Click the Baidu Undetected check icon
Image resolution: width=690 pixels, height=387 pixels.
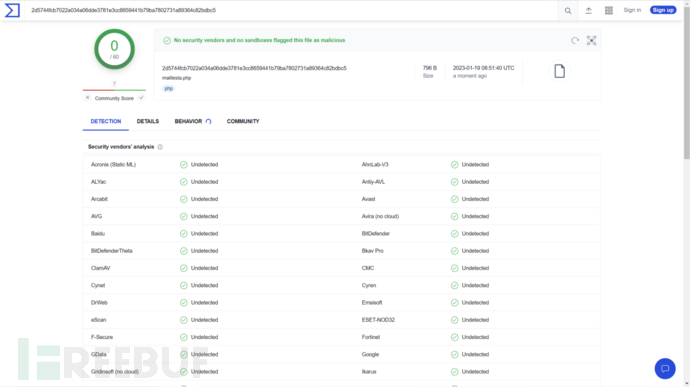(184, 234)
